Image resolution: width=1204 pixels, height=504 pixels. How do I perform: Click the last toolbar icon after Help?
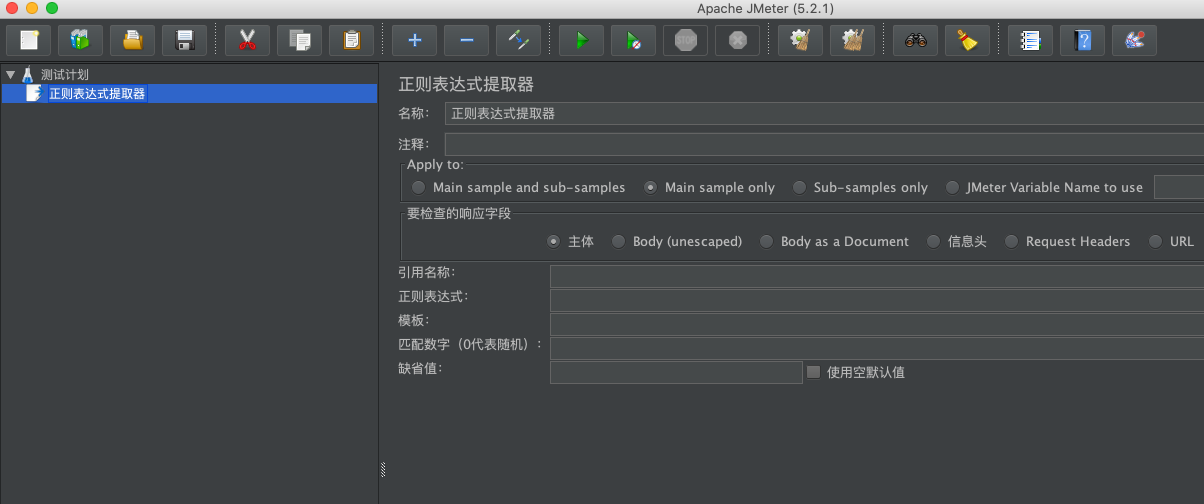click(x=1134, y=40)
